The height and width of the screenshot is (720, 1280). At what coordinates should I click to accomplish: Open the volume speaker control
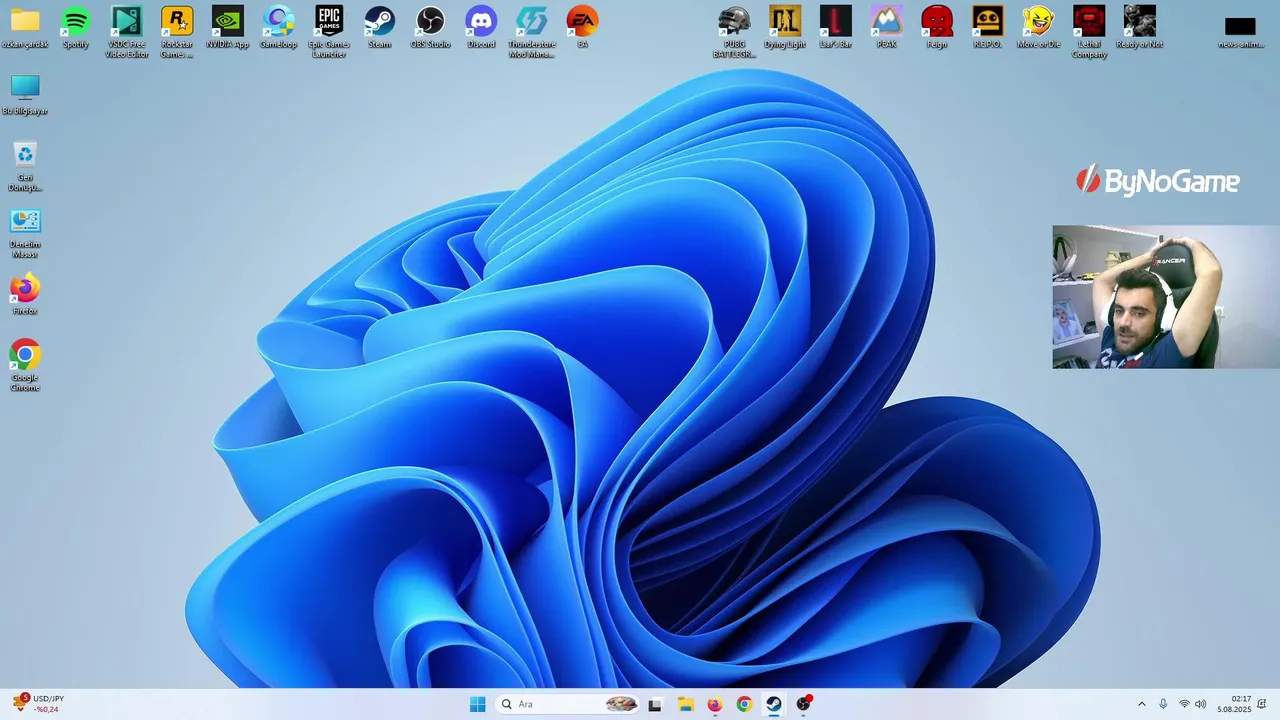pos(1200,704)
